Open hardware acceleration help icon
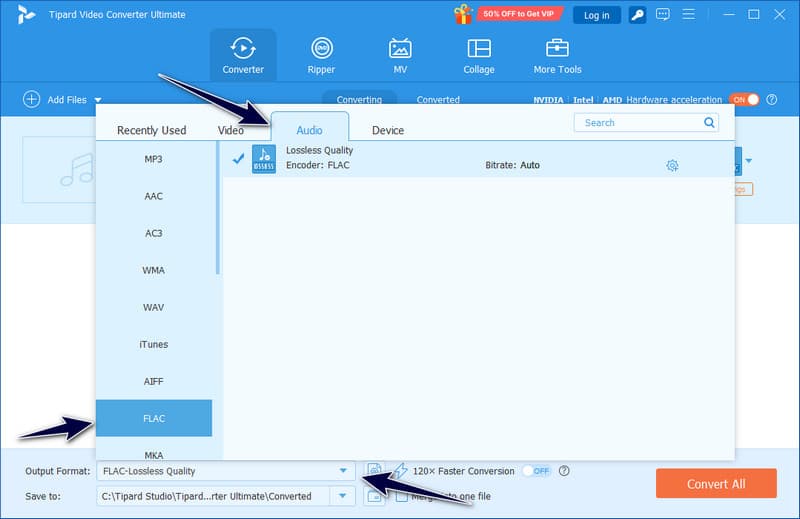 point(771,100)
